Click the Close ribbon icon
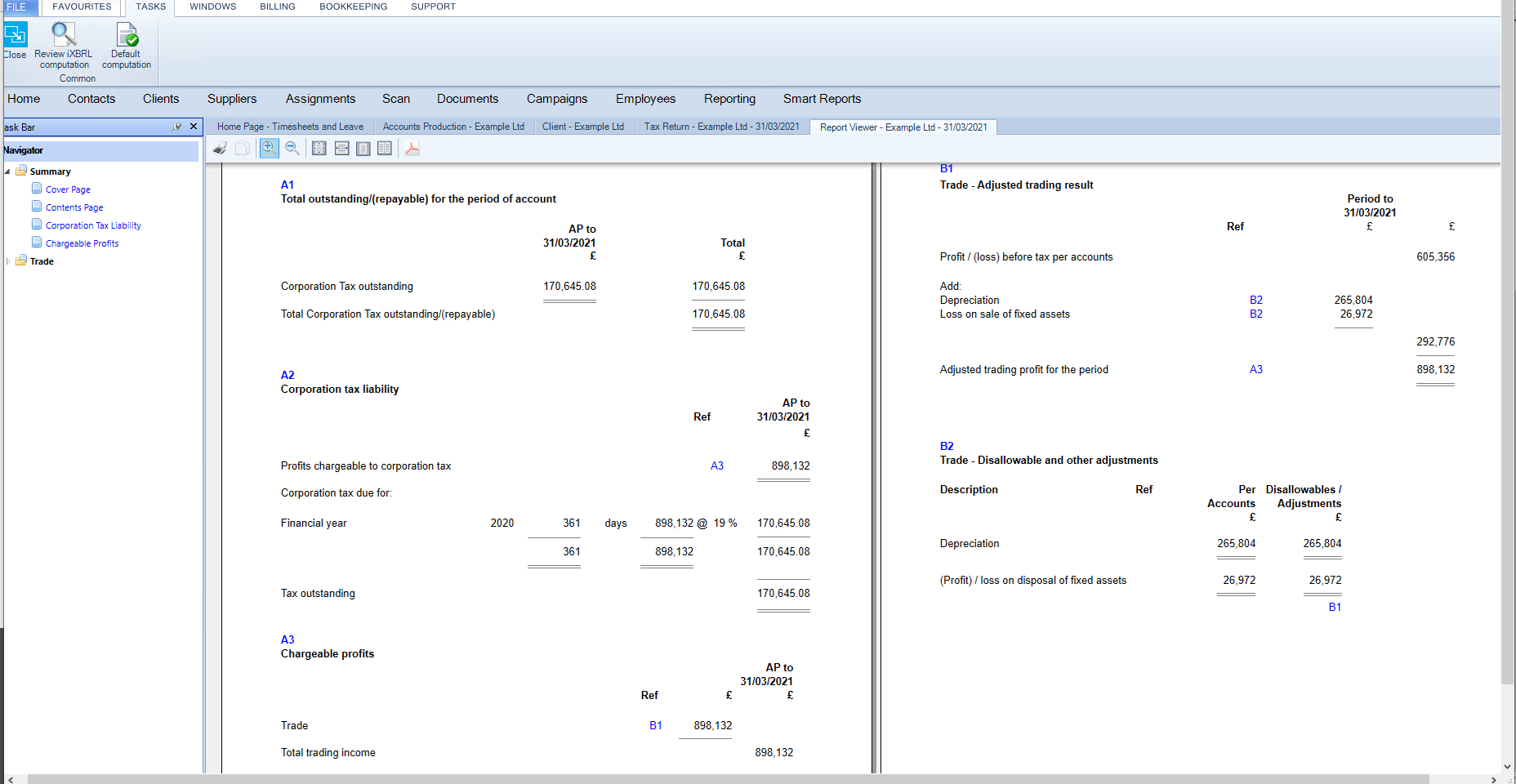The width and height of the screenshot is (1516, 784). (15, 35)
